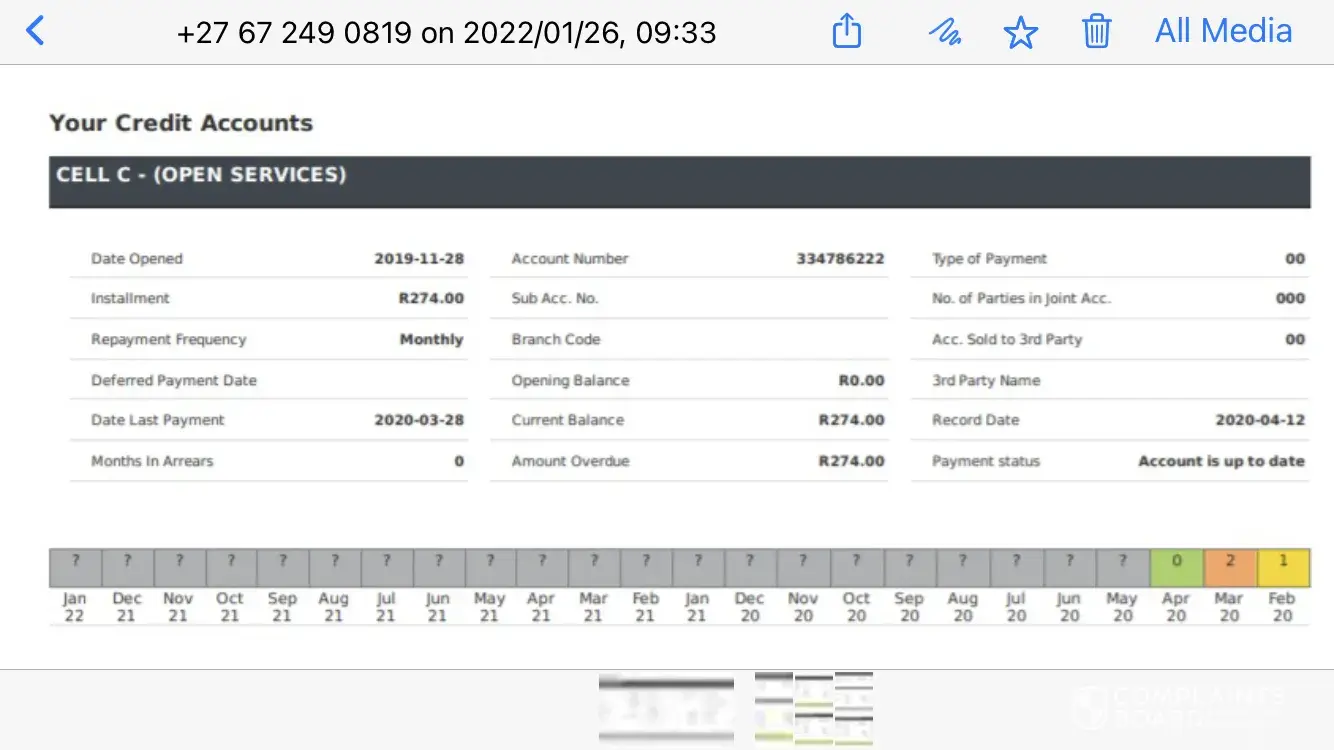This screenshot has height=750, width=1334.
Task: Tap the account number 334786222
Action: pyautogui.click(x=840, y=259)
